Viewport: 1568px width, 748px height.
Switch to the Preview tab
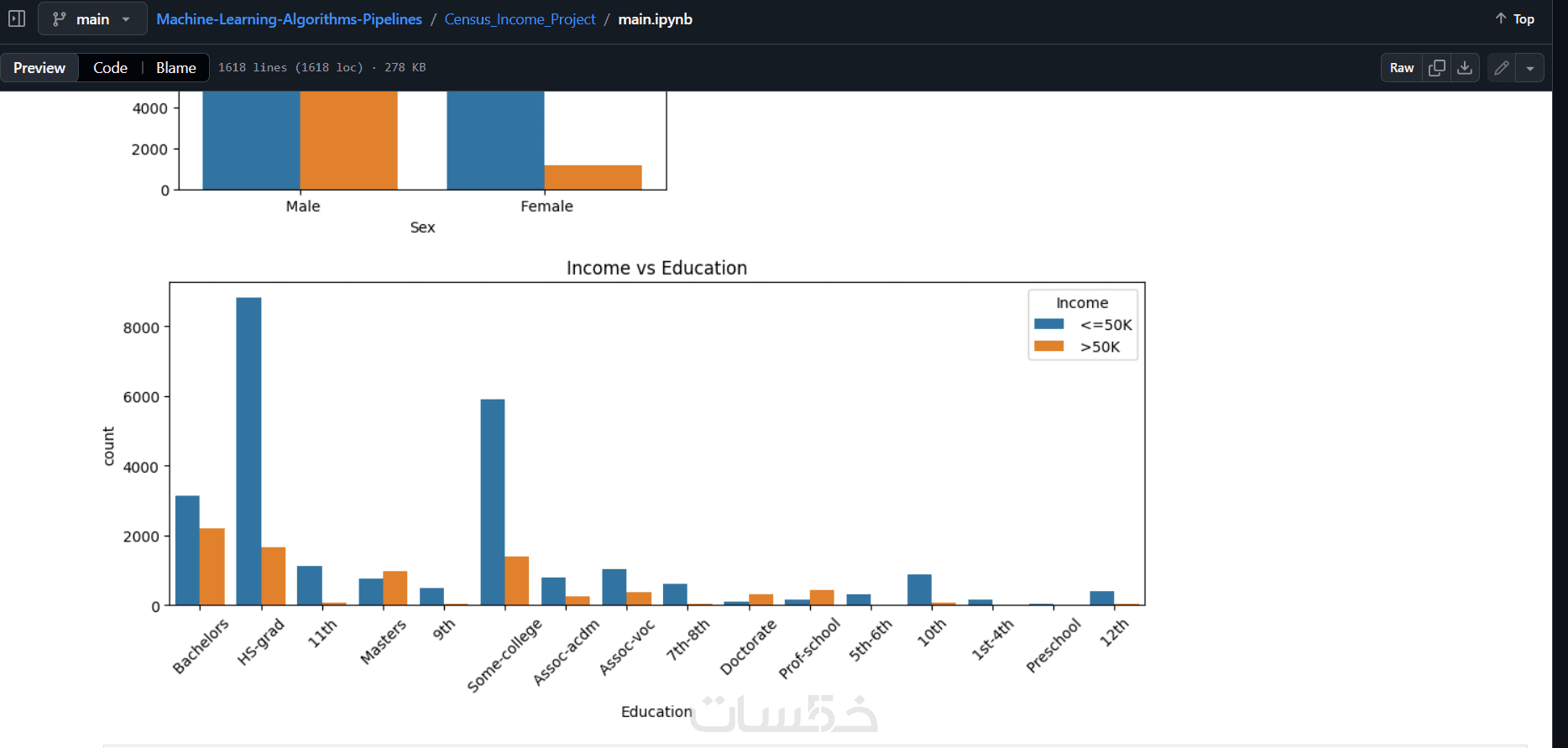point(39,68)
